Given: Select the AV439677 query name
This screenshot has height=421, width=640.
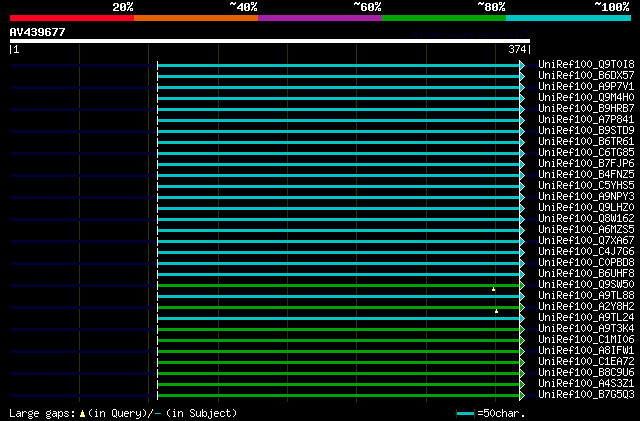Looking at the screenshot, I should pos(38,32).
